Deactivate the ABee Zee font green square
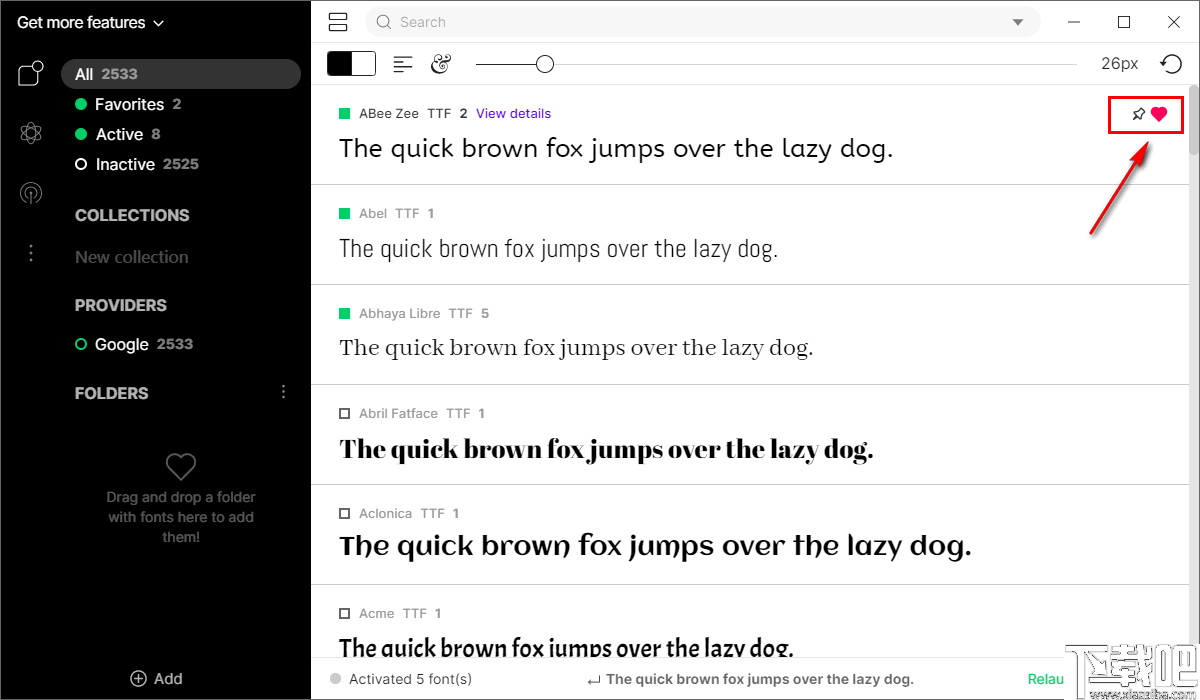The height and width of the screenshot is (700, 1200). point(344,114)
